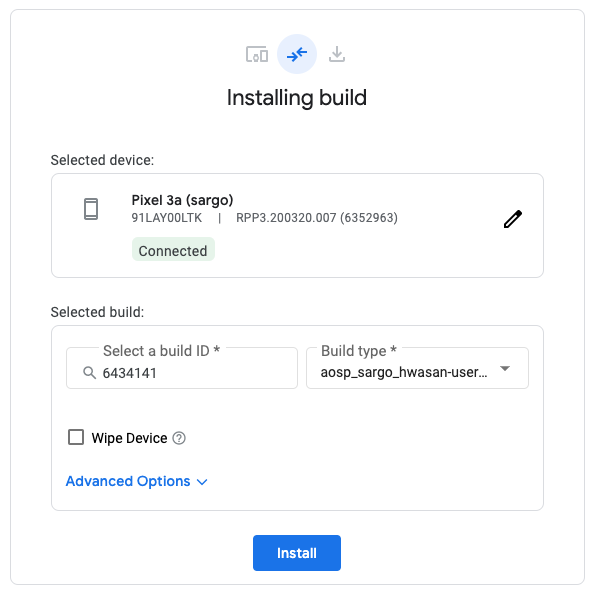The height and width of the screenshot is (592, 600).
Task: Click the Build type dropdown arrow
Action: tap(505, 369)
